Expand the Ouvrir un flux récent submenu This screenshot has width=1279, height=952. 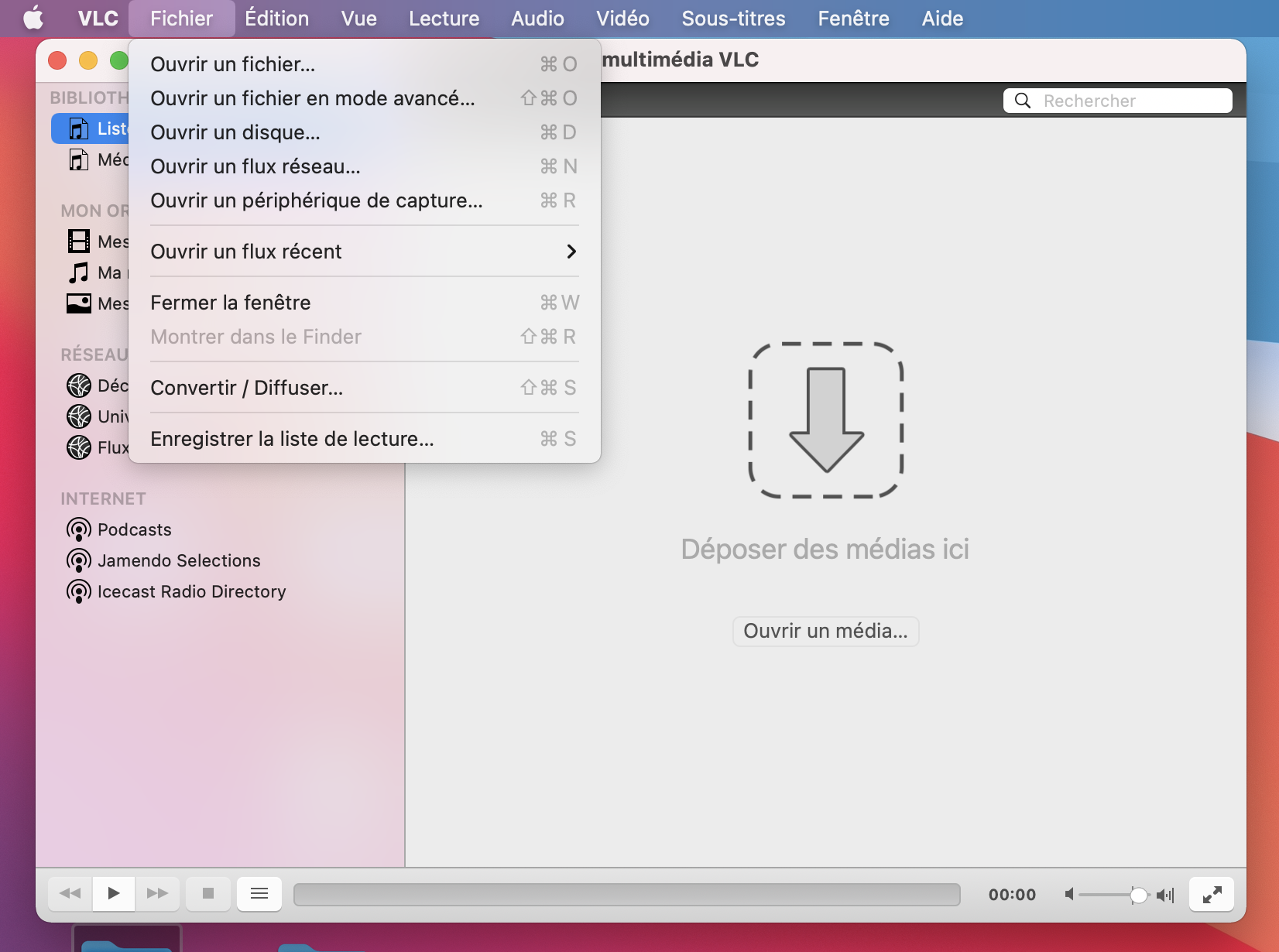365,252
